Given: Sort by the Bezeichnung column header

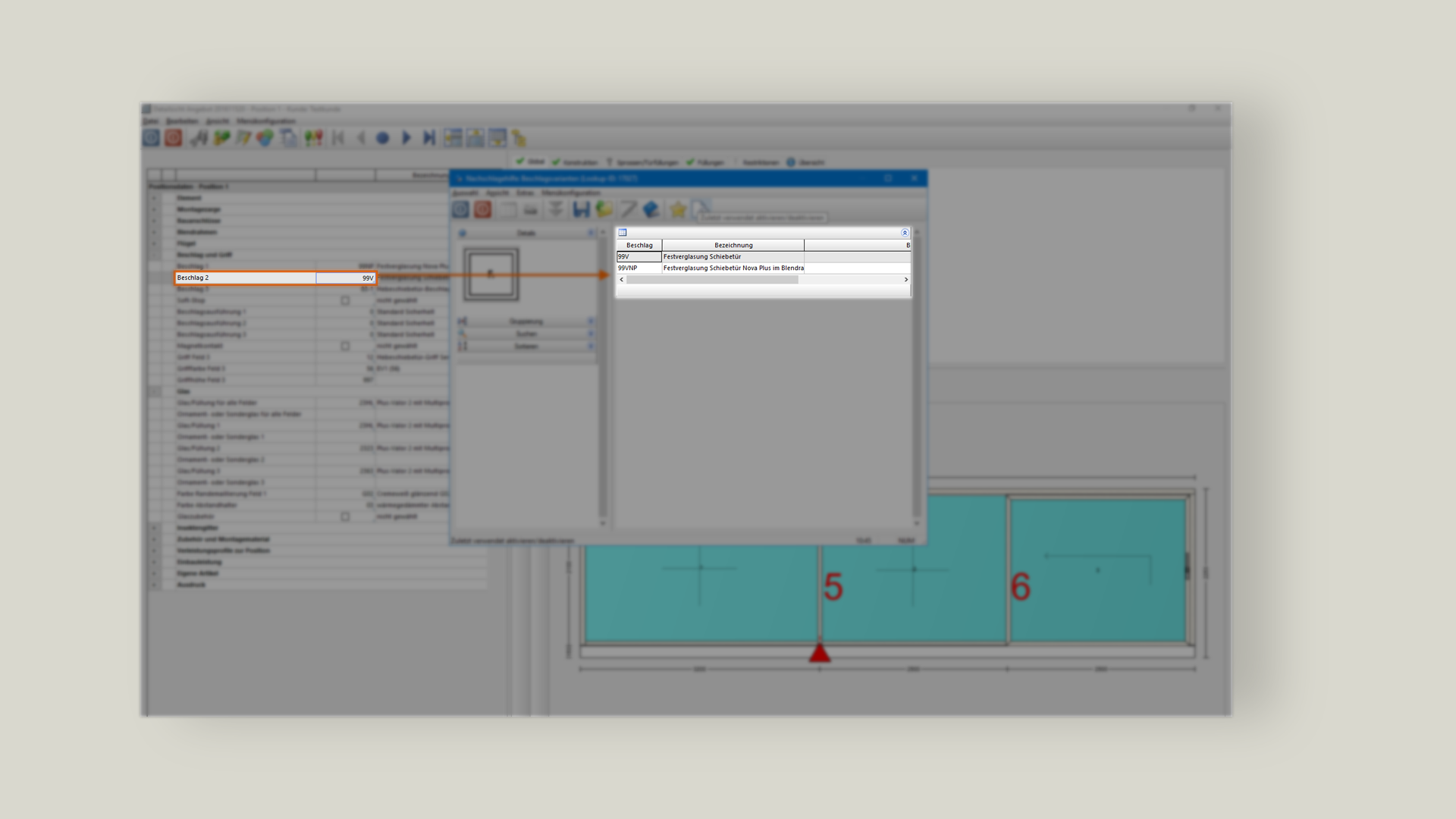Looking at the screenshot, I should 733,245.
